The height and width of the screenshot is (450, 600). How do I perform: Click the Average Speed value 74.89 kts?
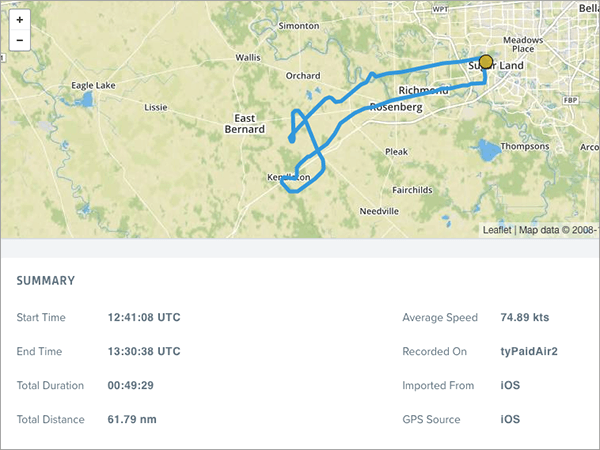(x=525, y=318)
